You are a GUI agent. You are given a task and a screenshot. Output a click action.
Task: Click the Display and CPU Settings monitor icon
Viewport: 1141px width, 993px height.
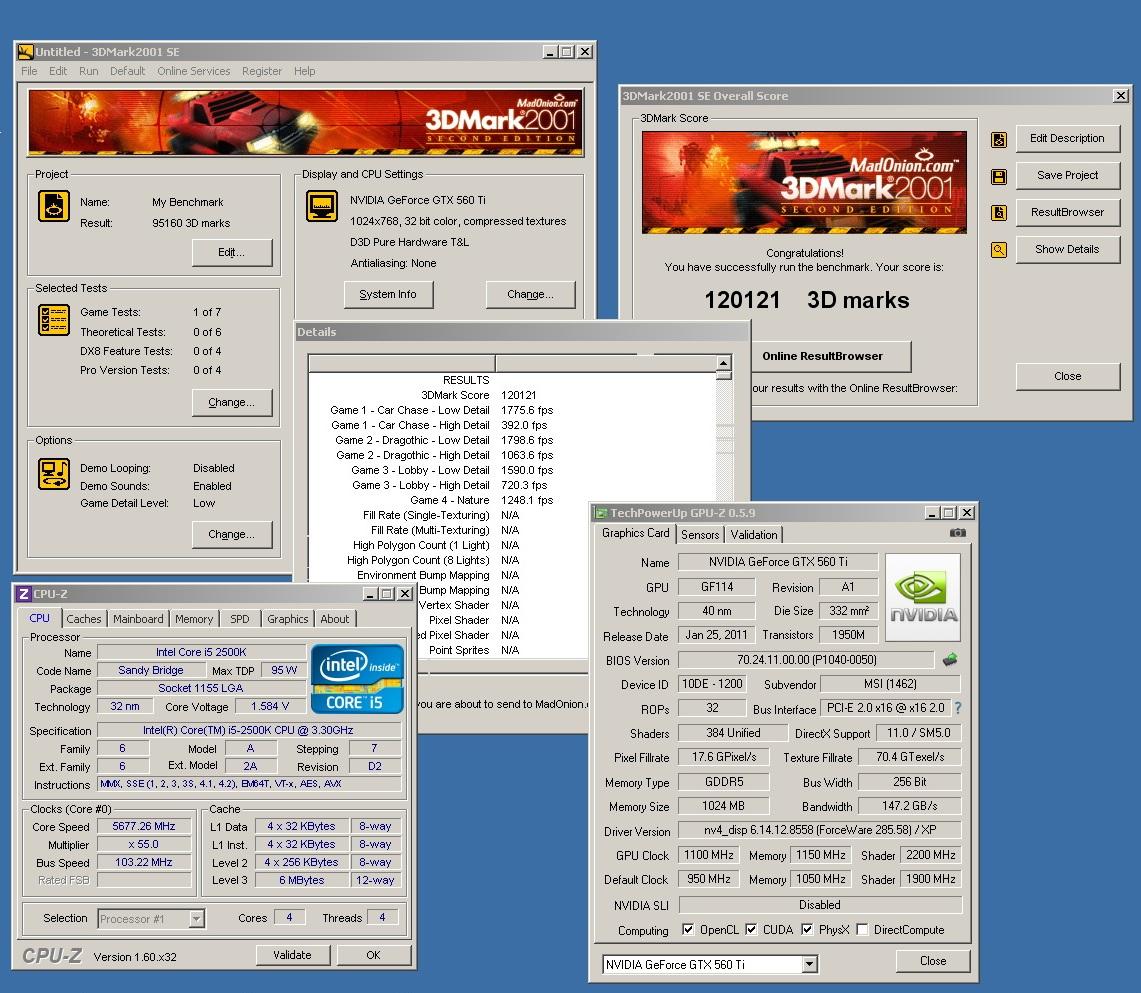point(322,207)
